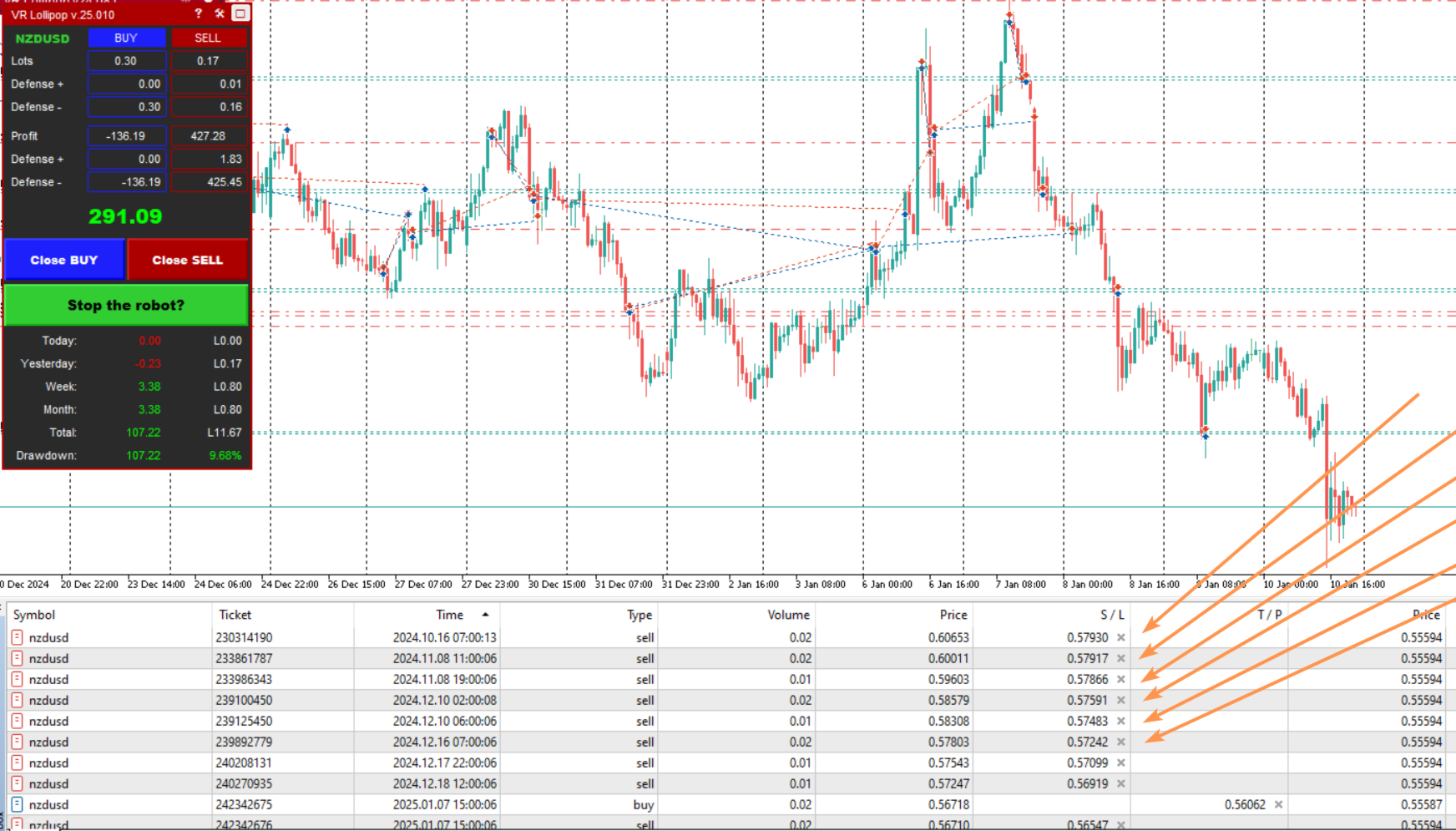
Task: Click the blue buy order icon for ticket 242342675
Action: [x=17, y=804]
